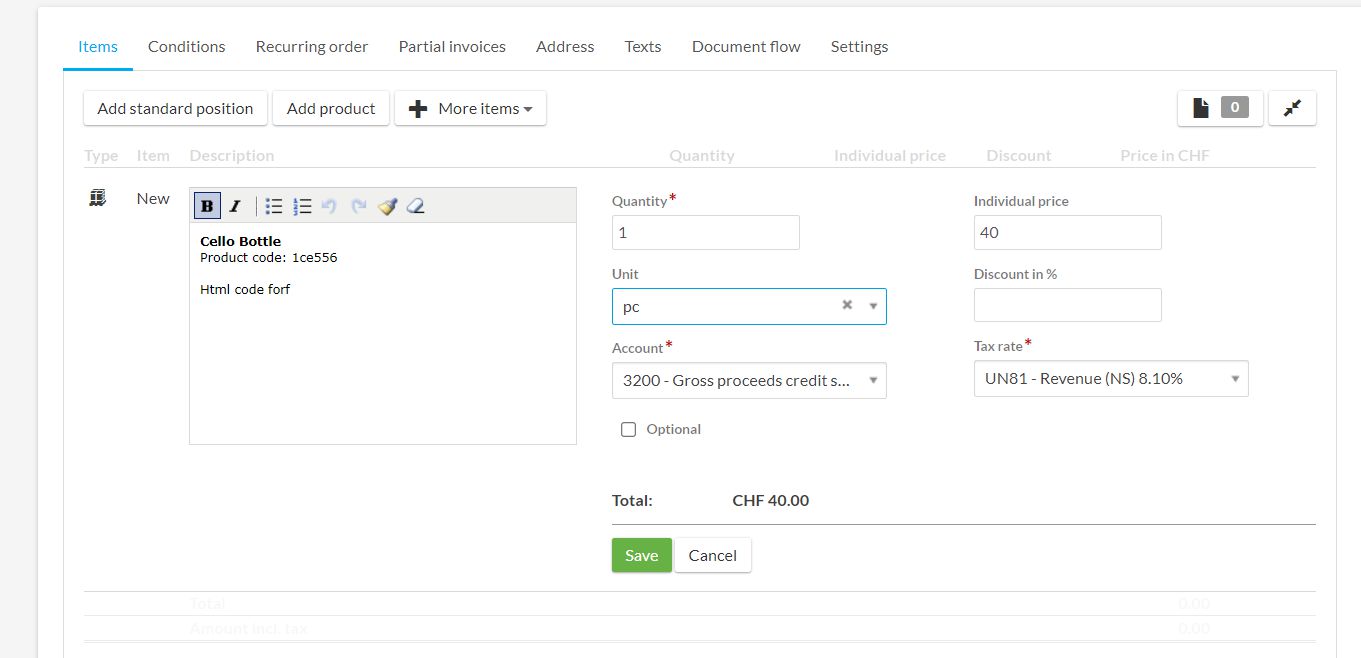The height and width of the screenshot is (658, 1361).
Task: Toggle italic formatting in description editor
Action: pyautogui.click(x=235, y=206)
